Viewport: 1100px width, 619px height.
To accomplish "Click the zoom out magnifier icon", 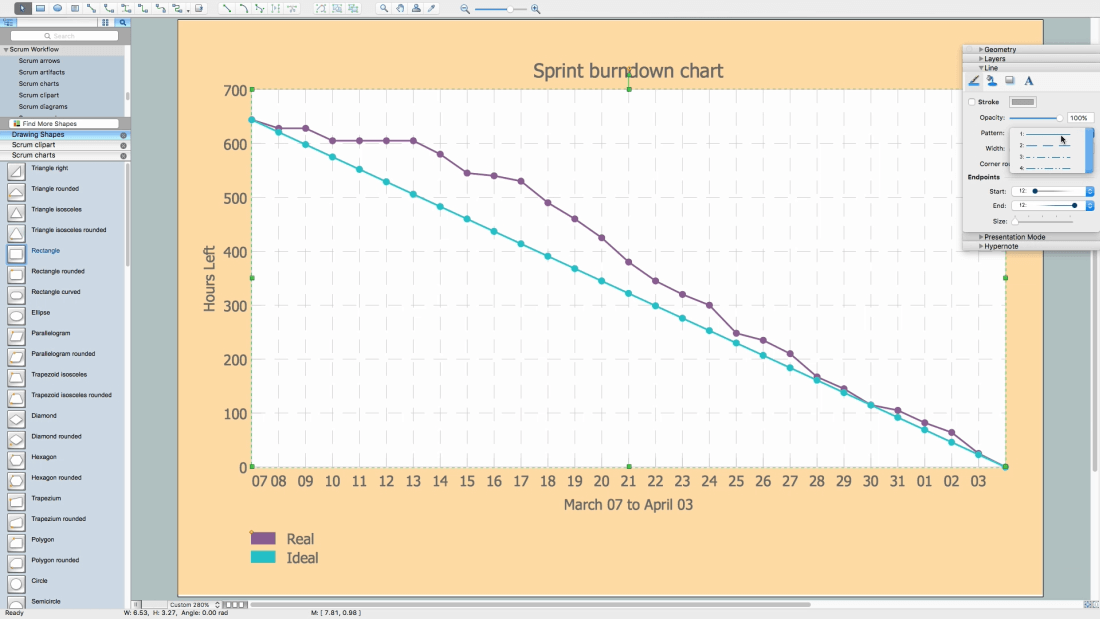I will point(465,9).
